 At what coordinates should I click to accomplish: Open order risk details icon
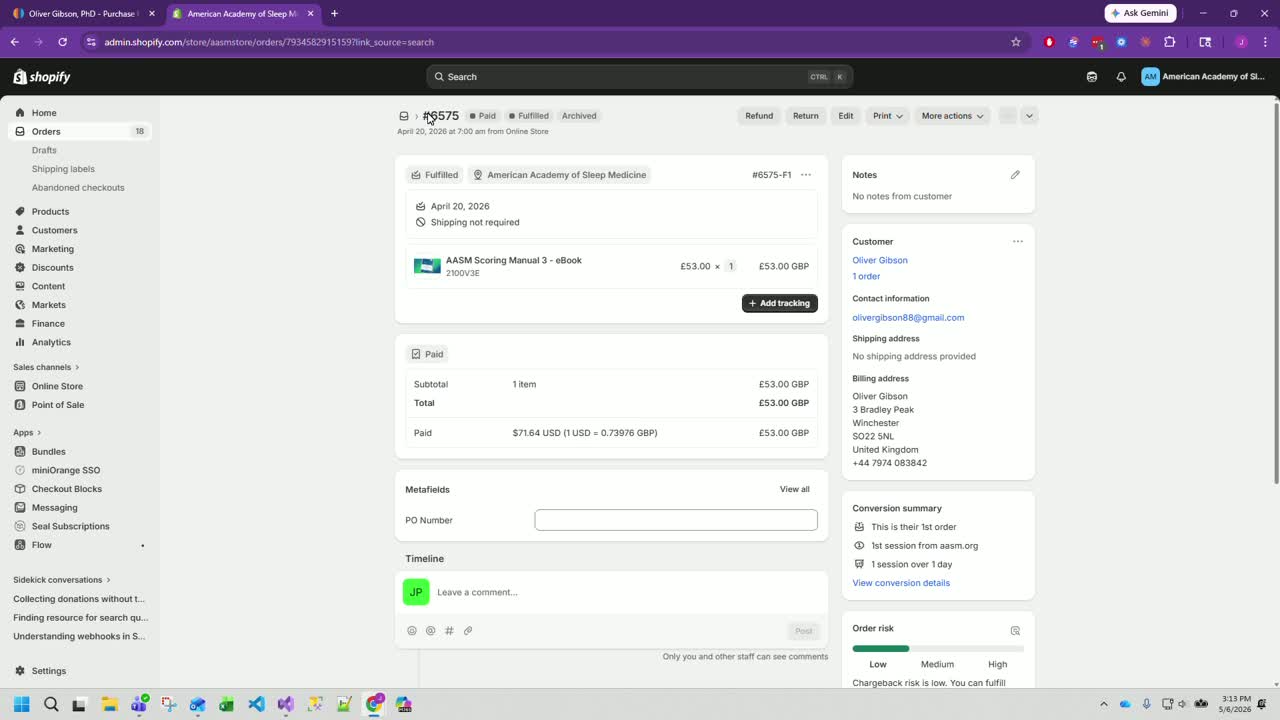1015,630
